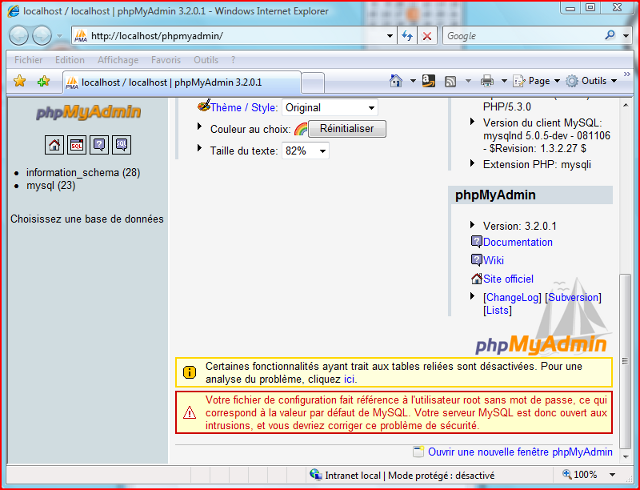Click the RSS feeds toolbar icon
This screenshot has height=490, width=640.
pyautogui.click(x=450, y=81)
